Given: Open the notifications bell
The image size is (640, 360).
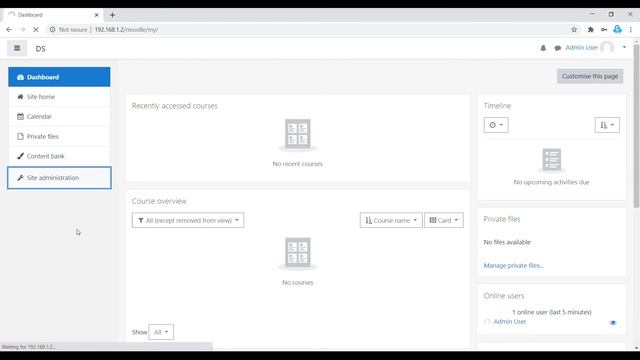Looking at the screenshot, I should click(543, 48).
